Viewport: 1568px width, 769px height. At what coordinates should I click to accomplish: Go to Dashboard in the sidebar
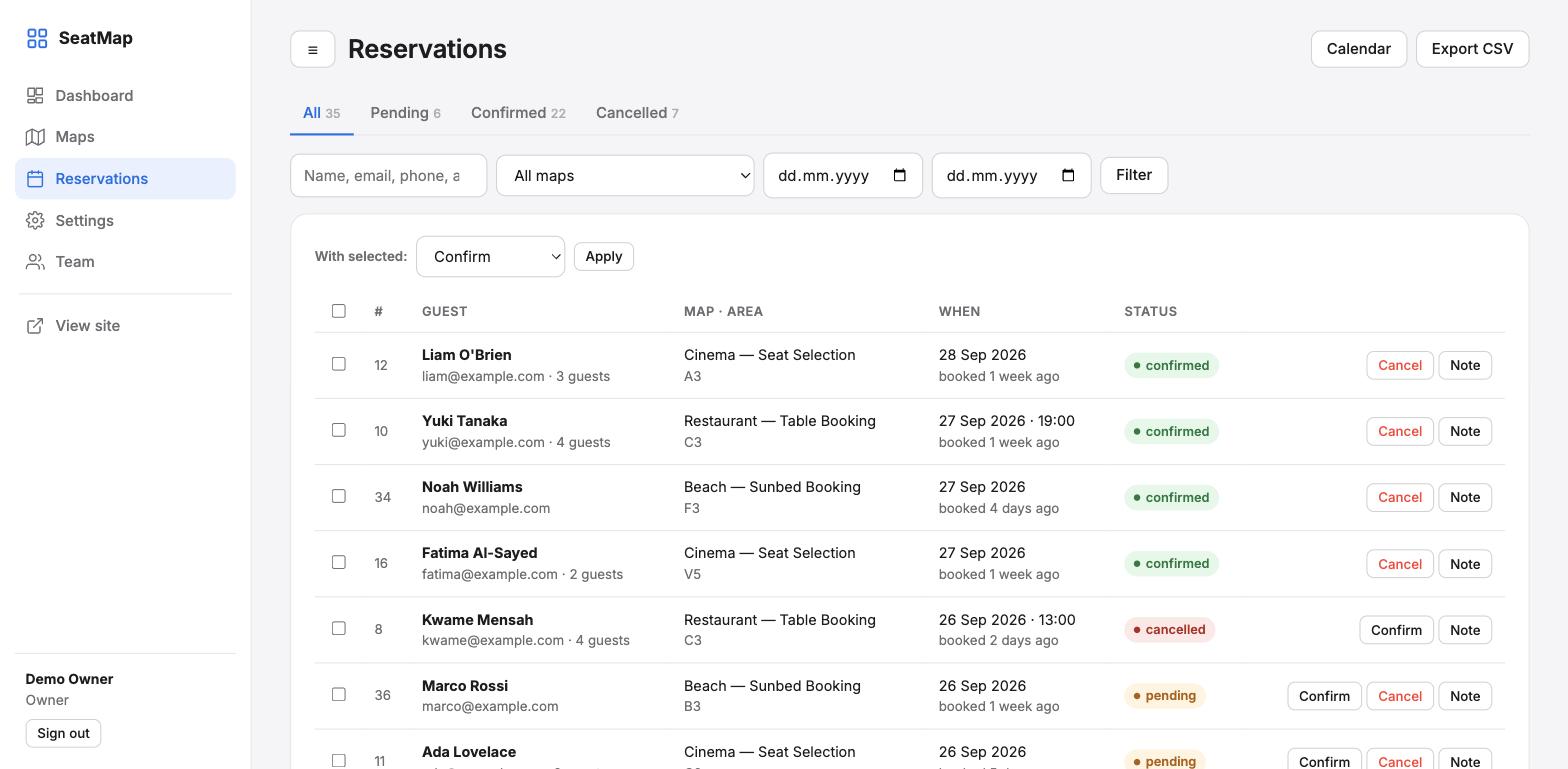pos(125,96)
